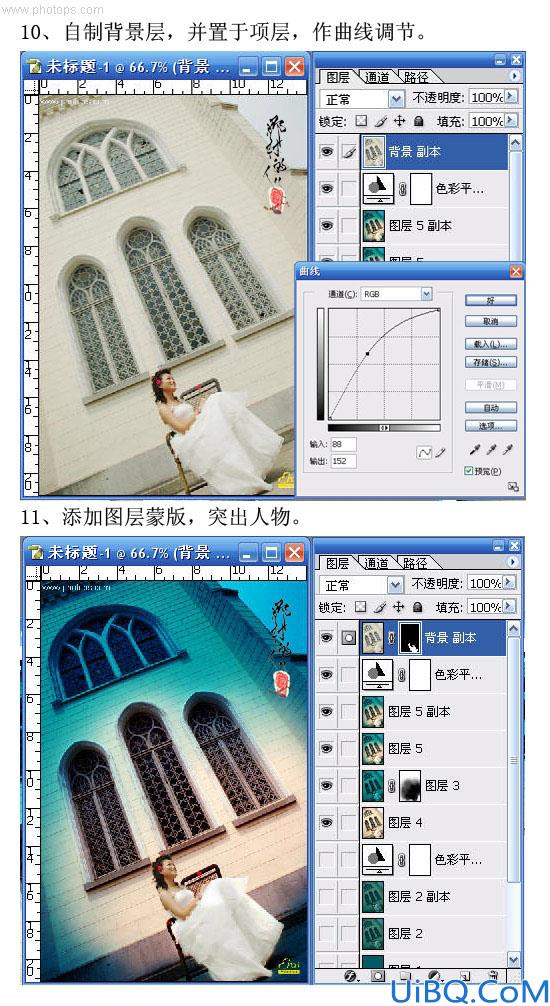Hide 图层 5 layer in step 11 panel
The width and height of the screenshot is (550, 1006).
click(327, 748)
